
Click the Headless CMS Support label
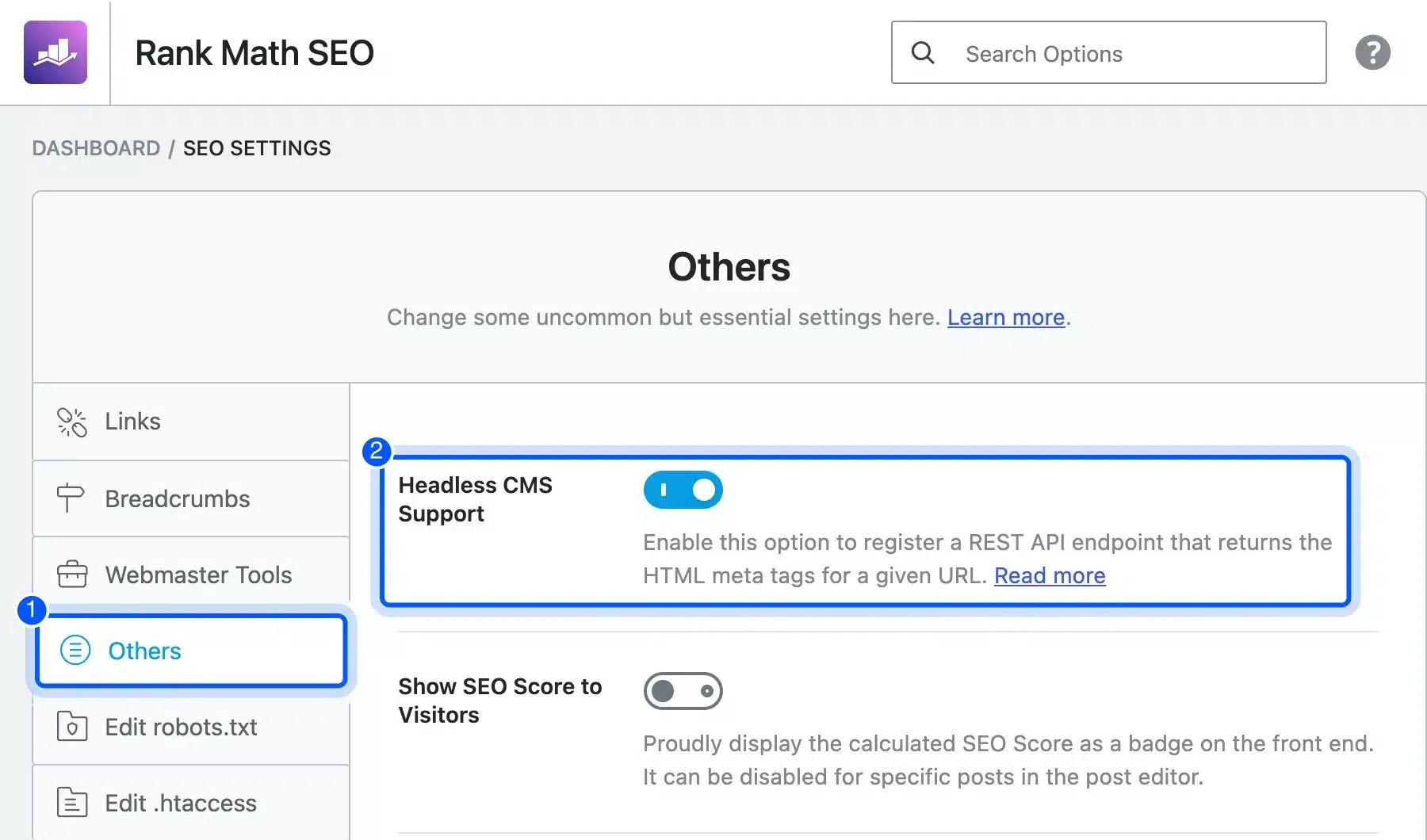[475, 499]
